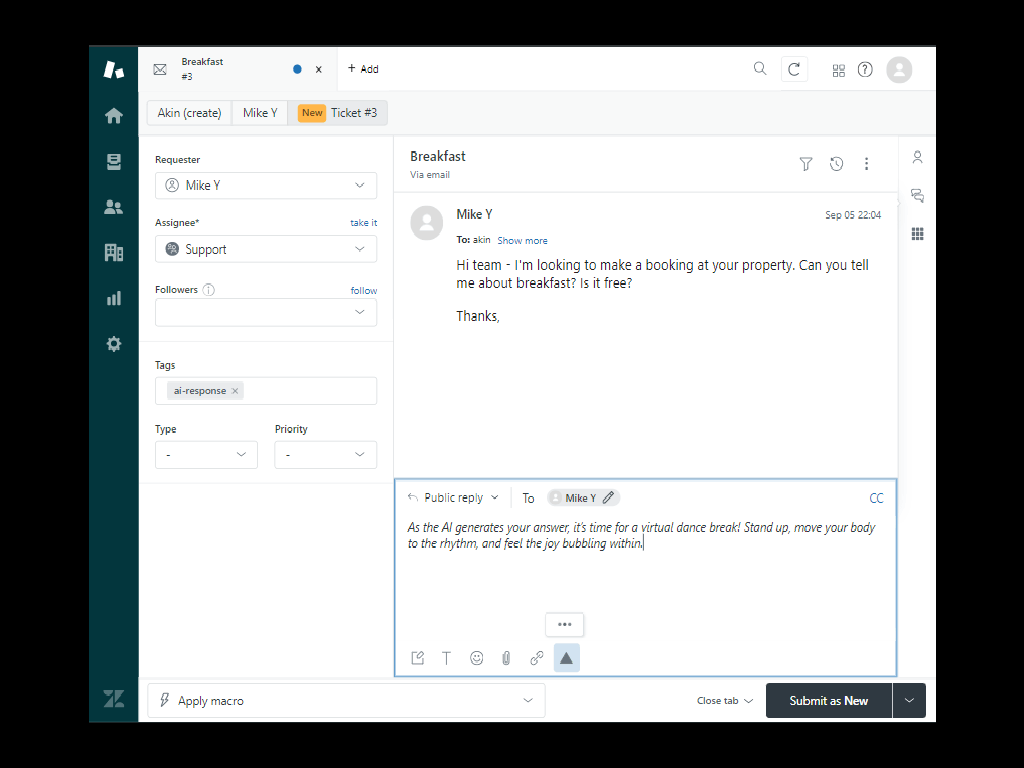Click the 'take it' link
The width and height of the screenshot is (1024, 768).
(x=363, y=223)
